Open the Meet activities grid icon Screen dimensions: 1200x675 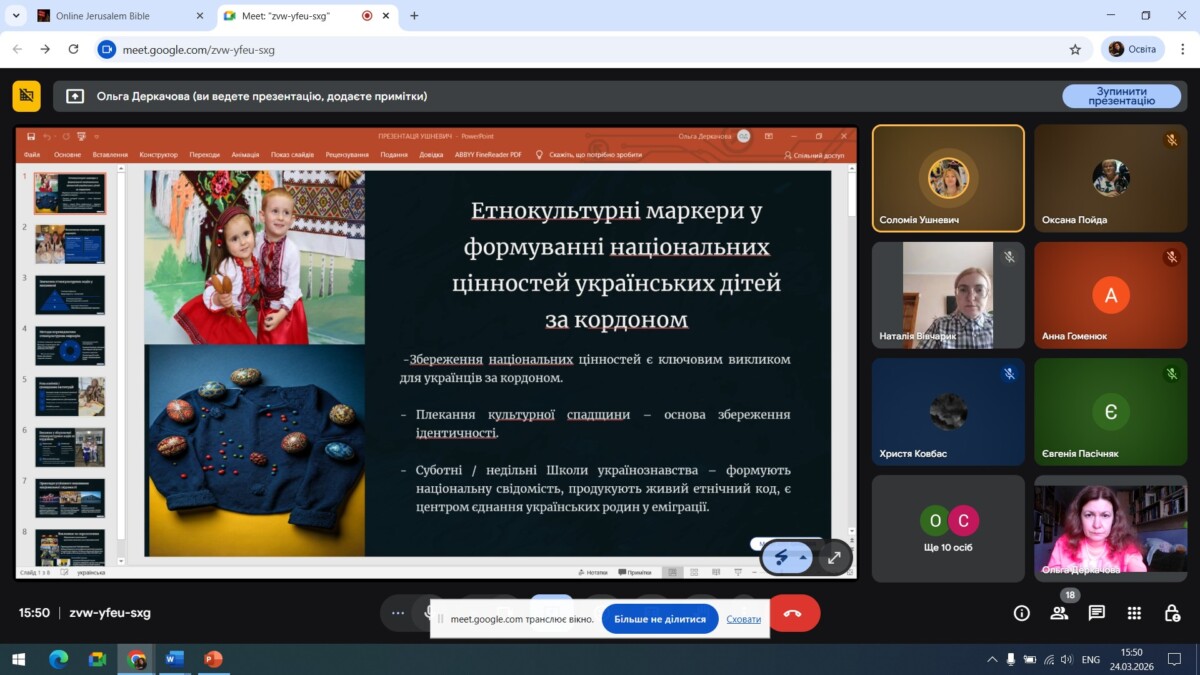[x=1134, y=613]
